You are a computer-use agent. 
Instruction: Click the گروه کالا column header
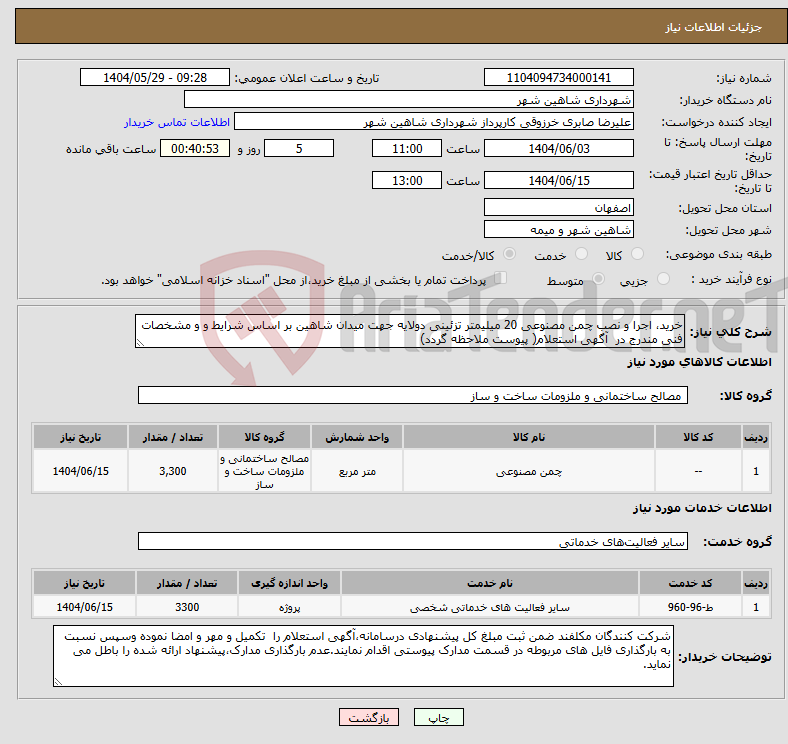click(x=264, y=437)
